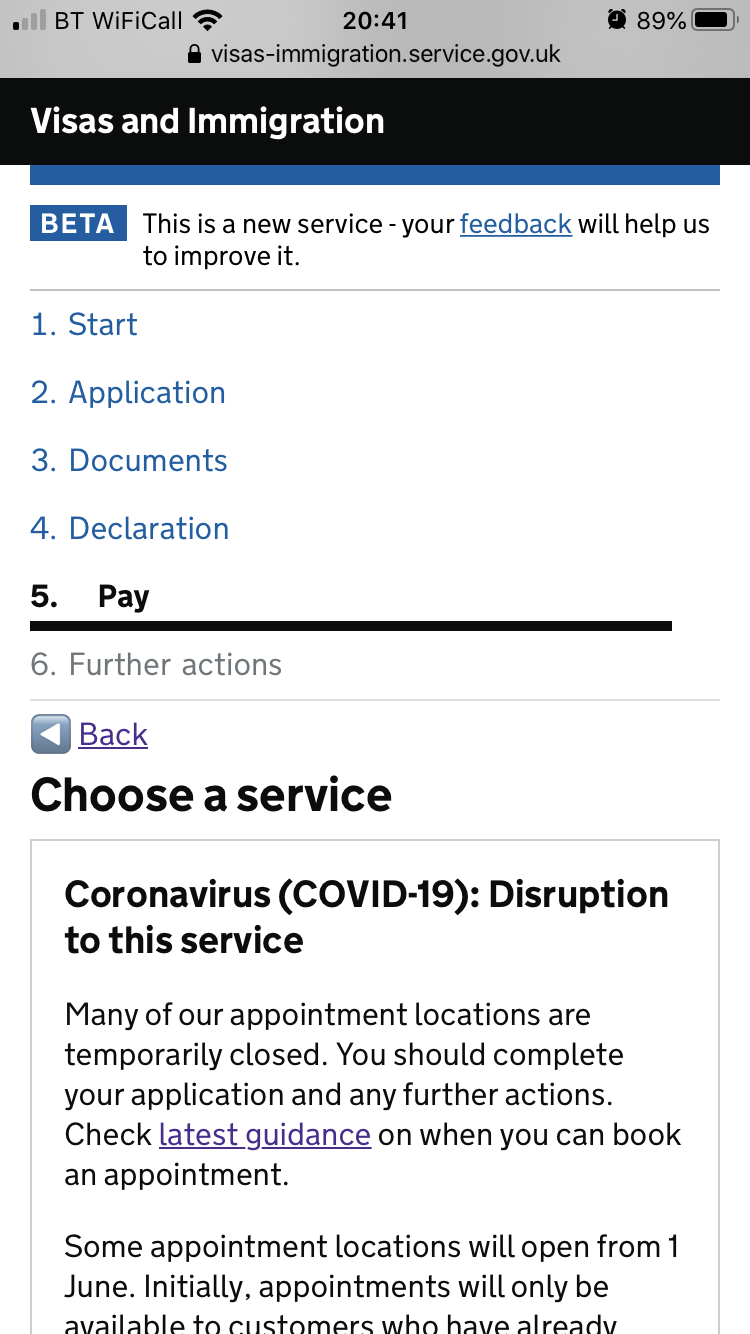Tap the 20:41 clock in status bar
This screenshot has height=1334, width=750.
pyautogui.click(x=375, y=20)
